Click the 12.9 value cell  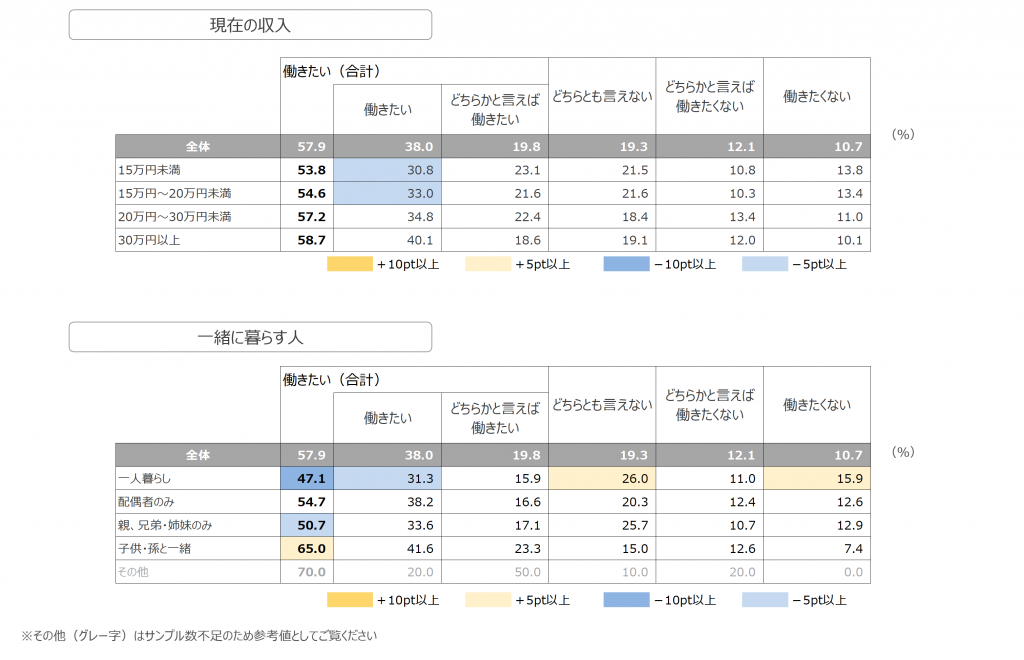click(817, 526)
